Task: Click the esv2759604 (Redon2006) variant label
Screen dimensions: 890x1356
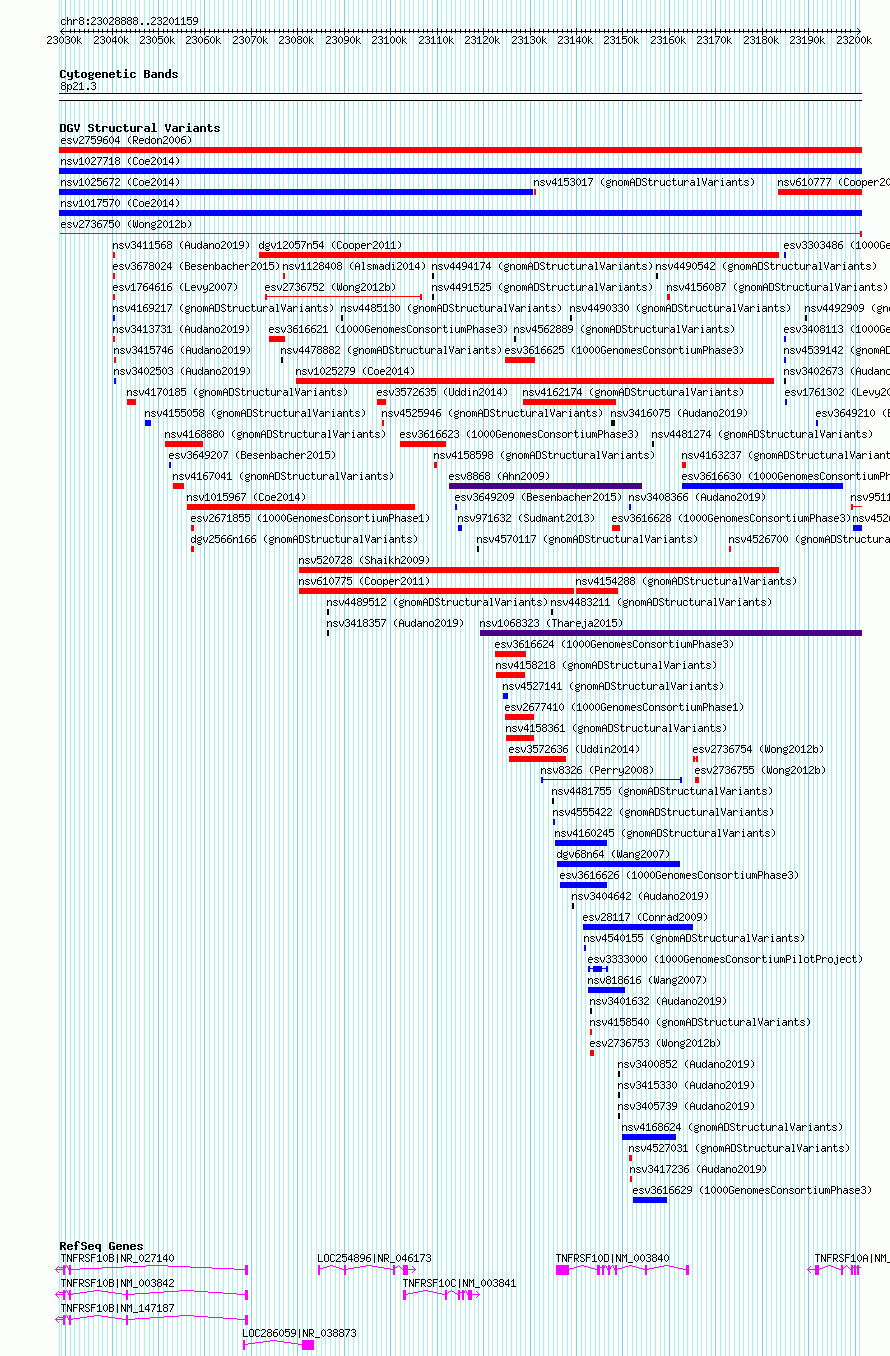Action: click(126, 140)
